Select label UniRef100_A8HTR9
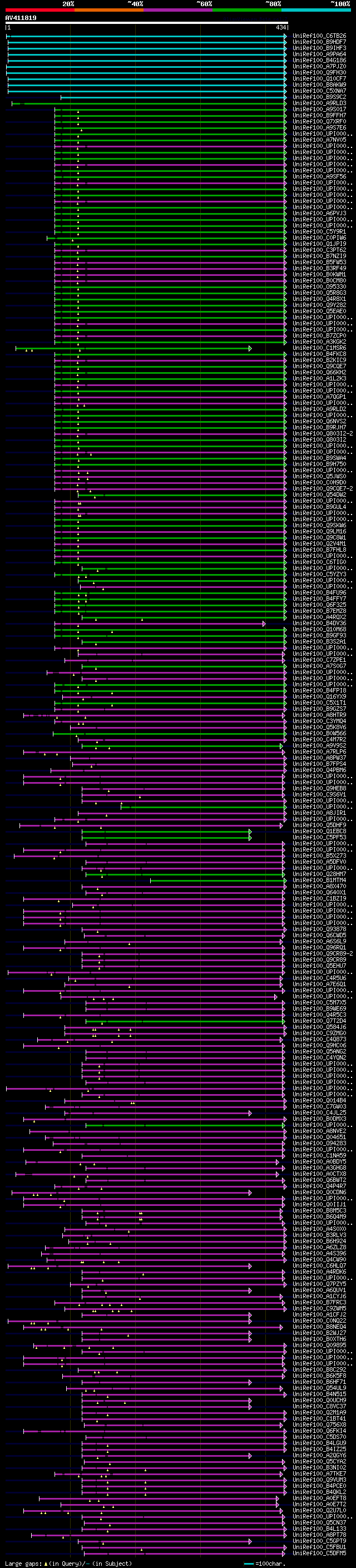Screen dimensions: 356x1568 tap(319, 715)
